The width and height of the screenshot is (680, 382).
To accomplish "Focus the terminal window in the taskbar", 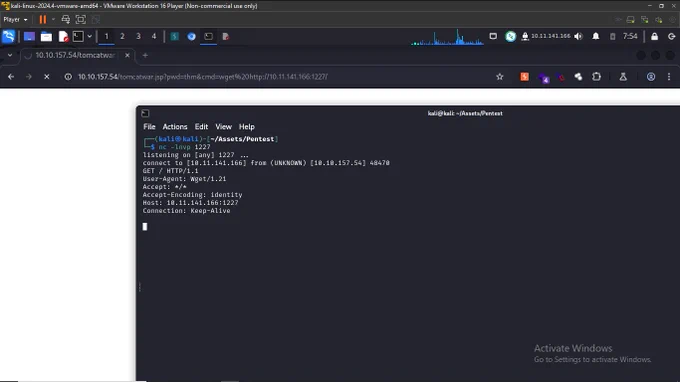I will pyautogui.click(x=209, y=36).
